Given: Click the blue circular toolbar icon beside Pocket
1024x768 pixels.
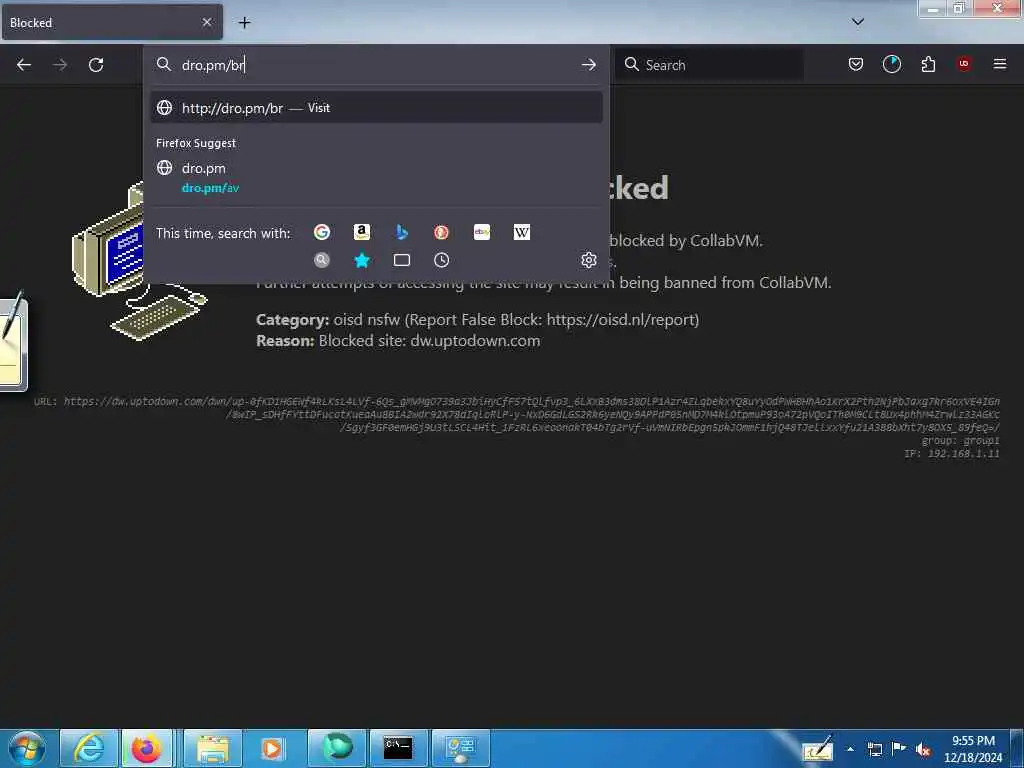Looking at the screenshot, I should click(891, 64).
